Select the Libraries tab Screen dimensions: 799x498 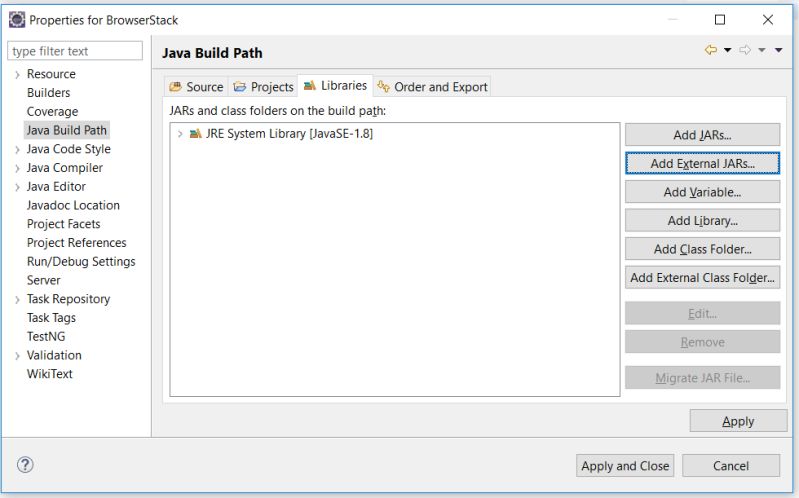tap(335, 85)
